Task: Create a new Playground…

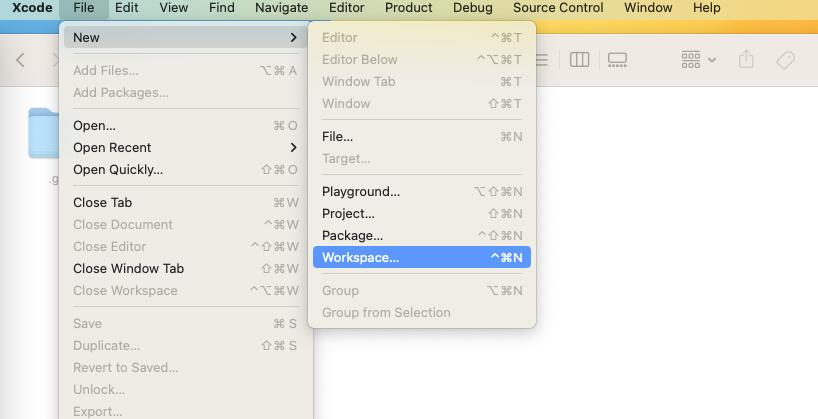Action: pyautogui.click(x=422, y=191)
